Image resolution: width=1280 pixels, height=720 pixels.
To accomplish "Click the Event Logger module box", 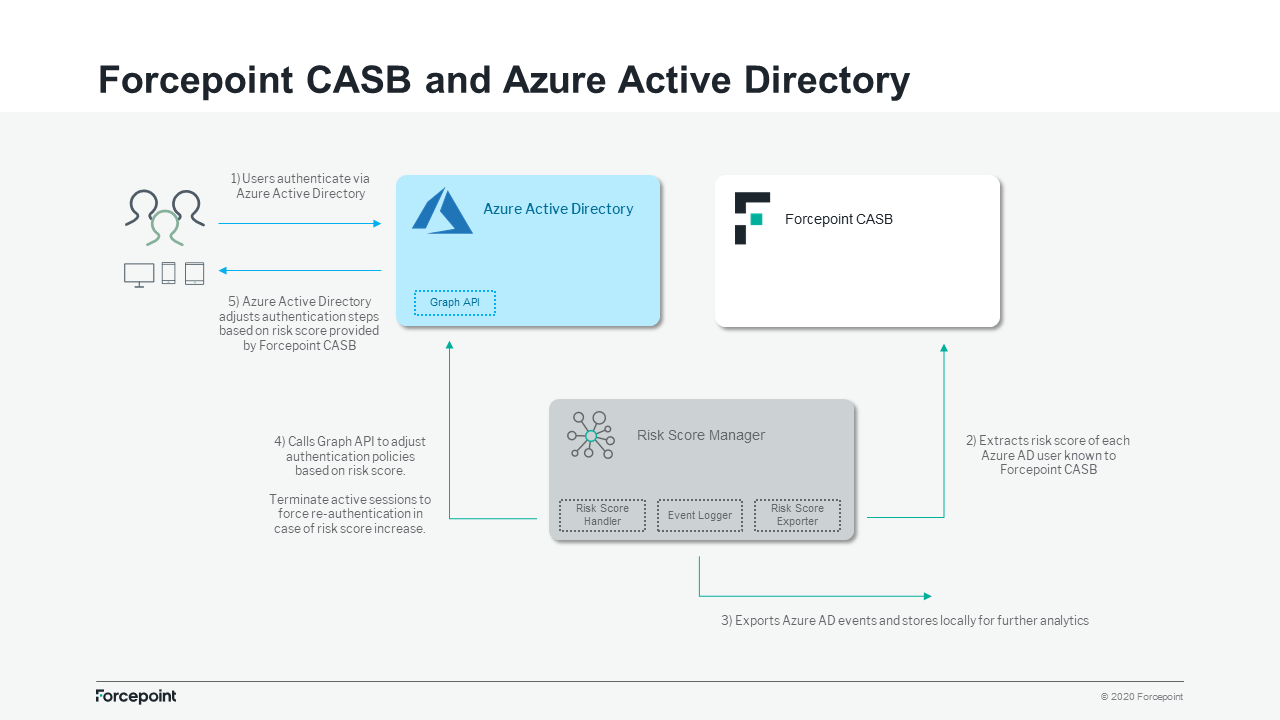I will [x=700, y=515].
